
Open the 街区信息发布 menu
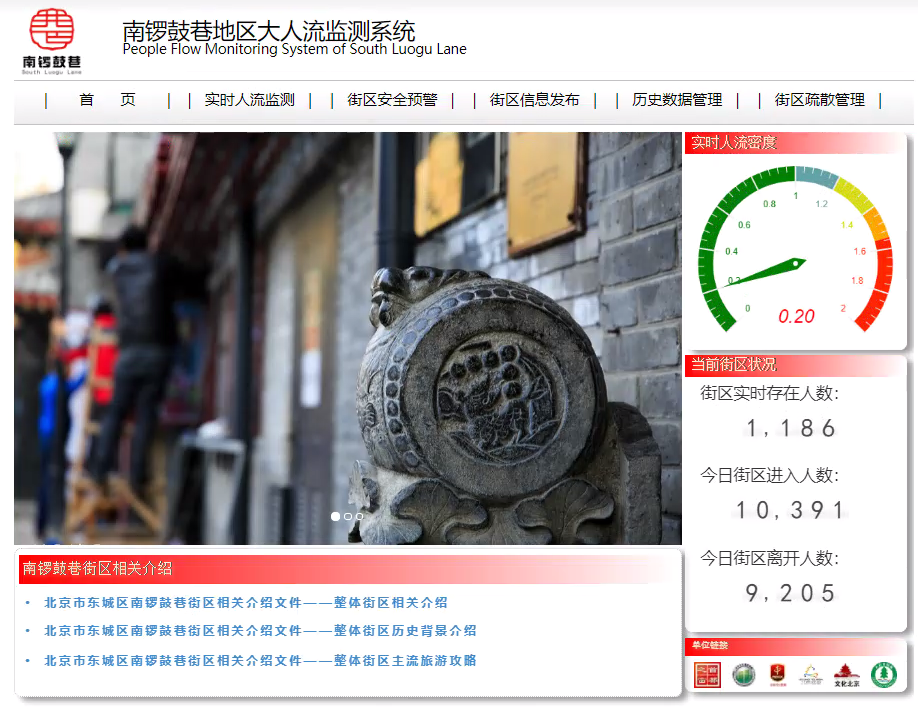tap(535, 100)
